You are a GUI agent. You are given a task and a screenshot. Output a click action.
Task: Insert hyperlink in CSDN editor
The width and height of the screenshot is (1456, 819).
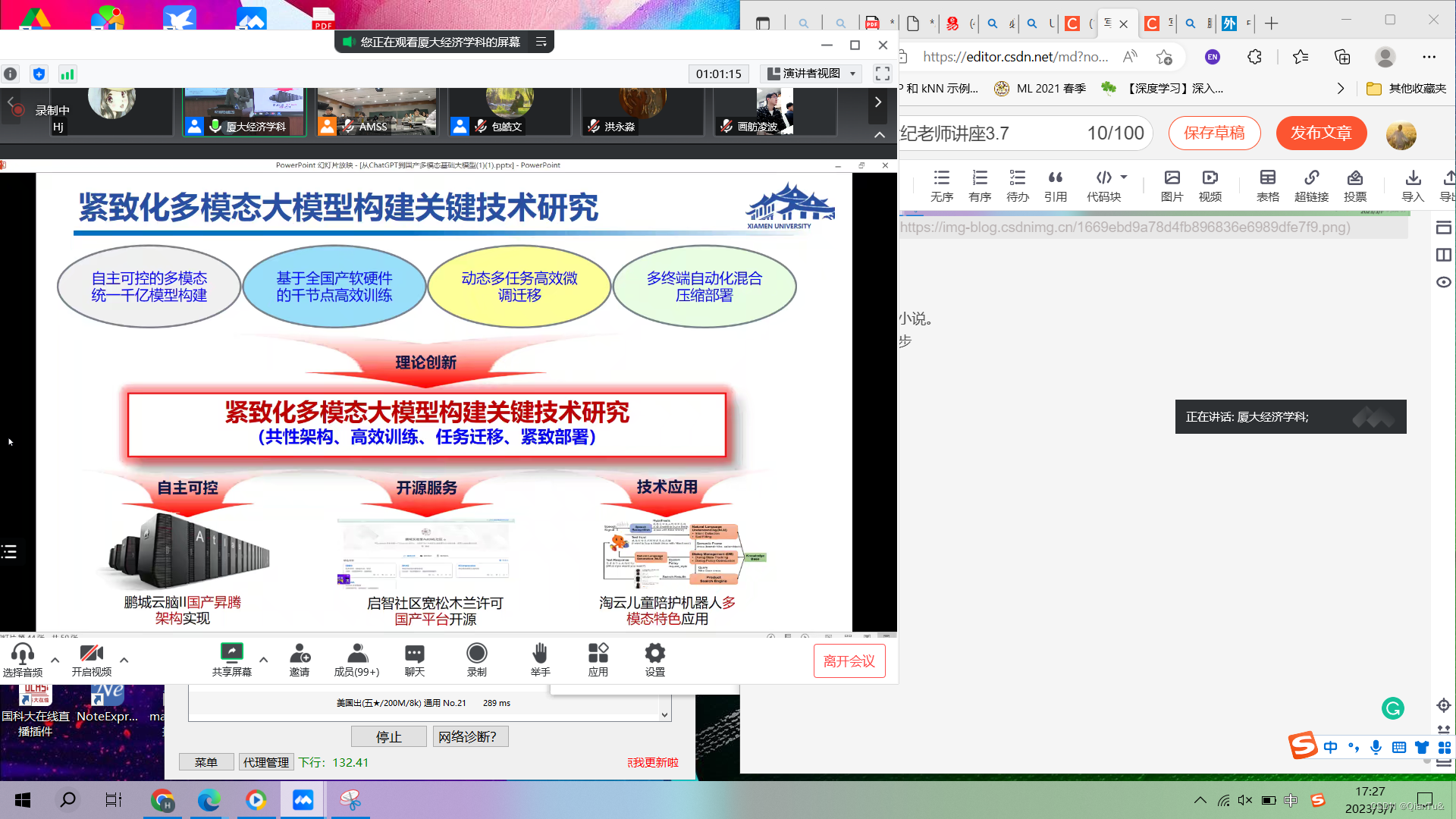pyautogui.click(x=1311, y=186)
